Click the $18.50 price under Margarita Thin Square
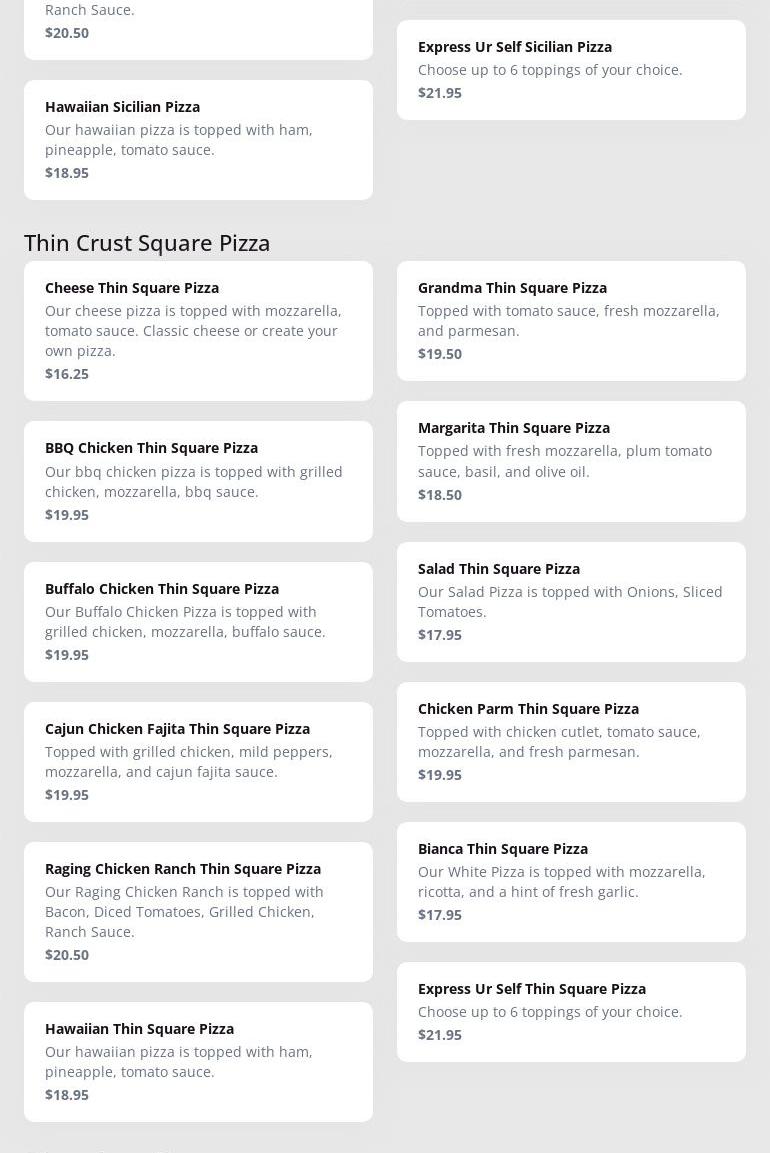770x1153 pixels. pos(440,495)
